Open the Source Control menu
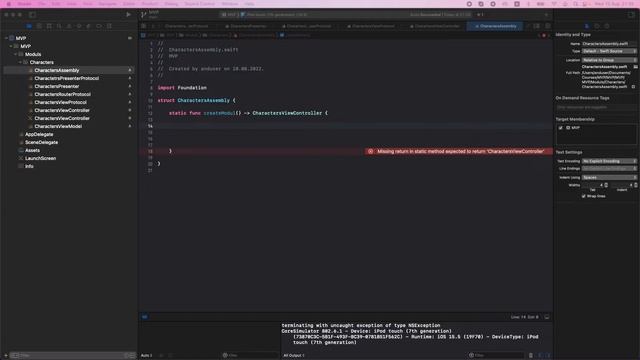Viewport: 640px width, 360px height. coord(200,4)
